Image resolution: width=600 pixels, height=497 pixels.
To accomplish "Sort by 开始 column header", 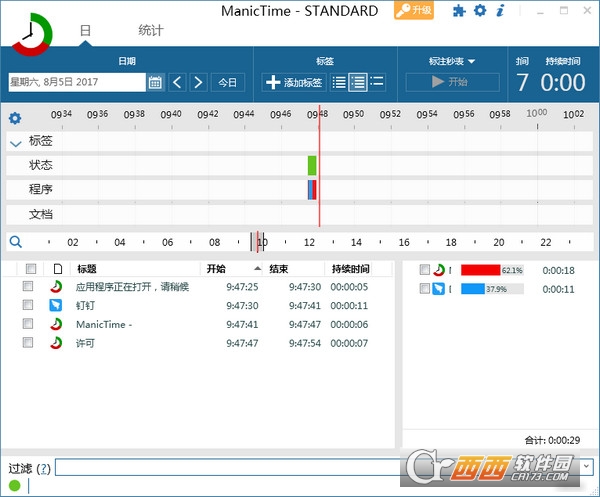I will [x=216, y=269].
